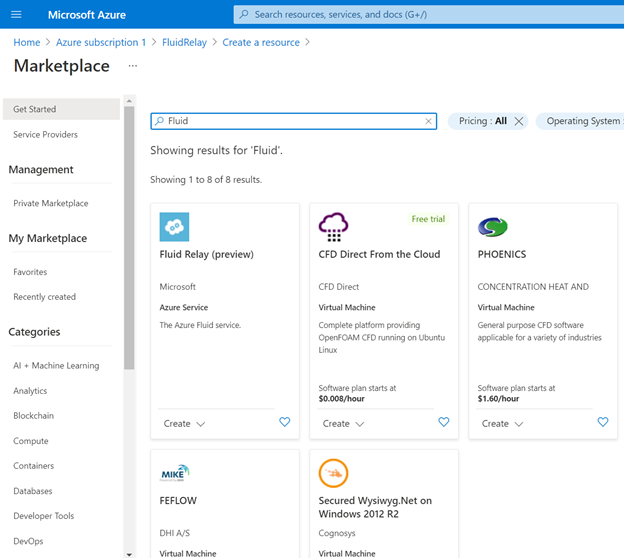Open the AI + Machine Learning category
This screenshot has height=558, width=624.
click(56, 366)
